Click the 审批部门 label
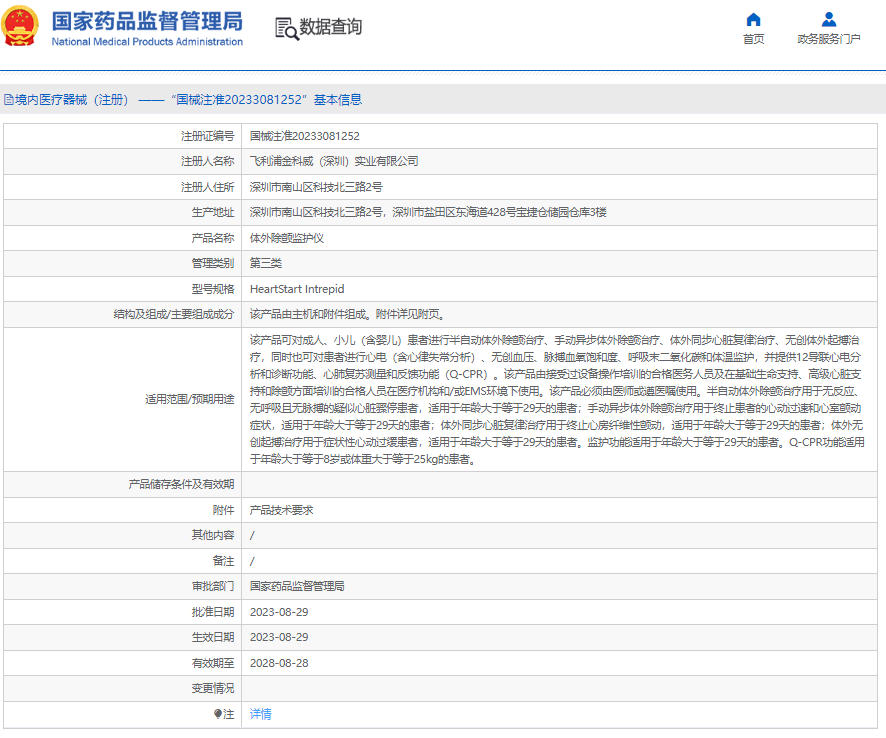This screenshot has width=886, height=738. (x=212, y=586)
